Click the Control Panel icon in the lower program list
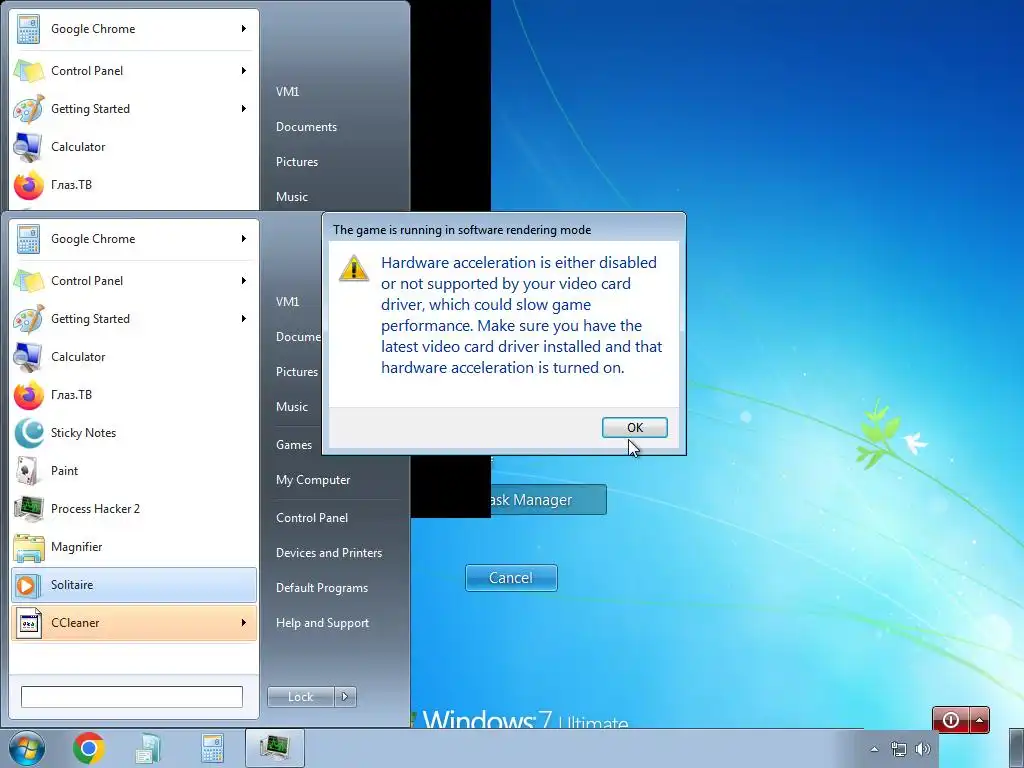The width and height of the screenshot is (1024, 768). (29, 281)
